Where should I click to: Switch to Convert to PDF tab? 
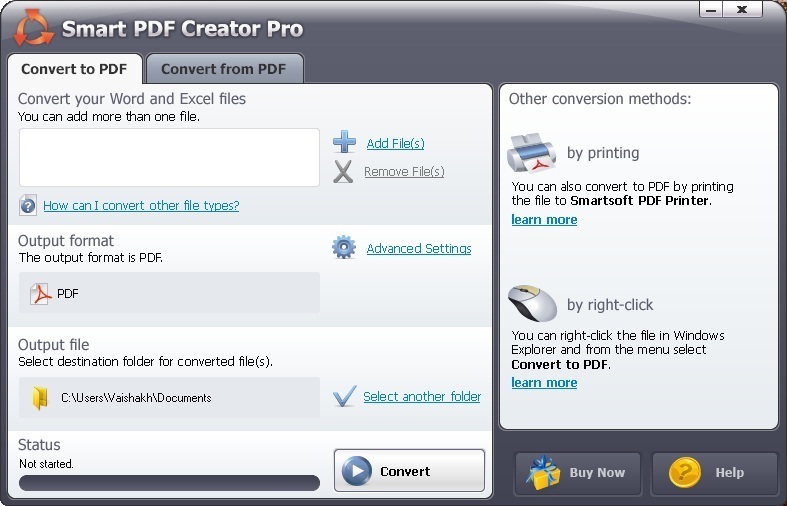tap(75, 69)
